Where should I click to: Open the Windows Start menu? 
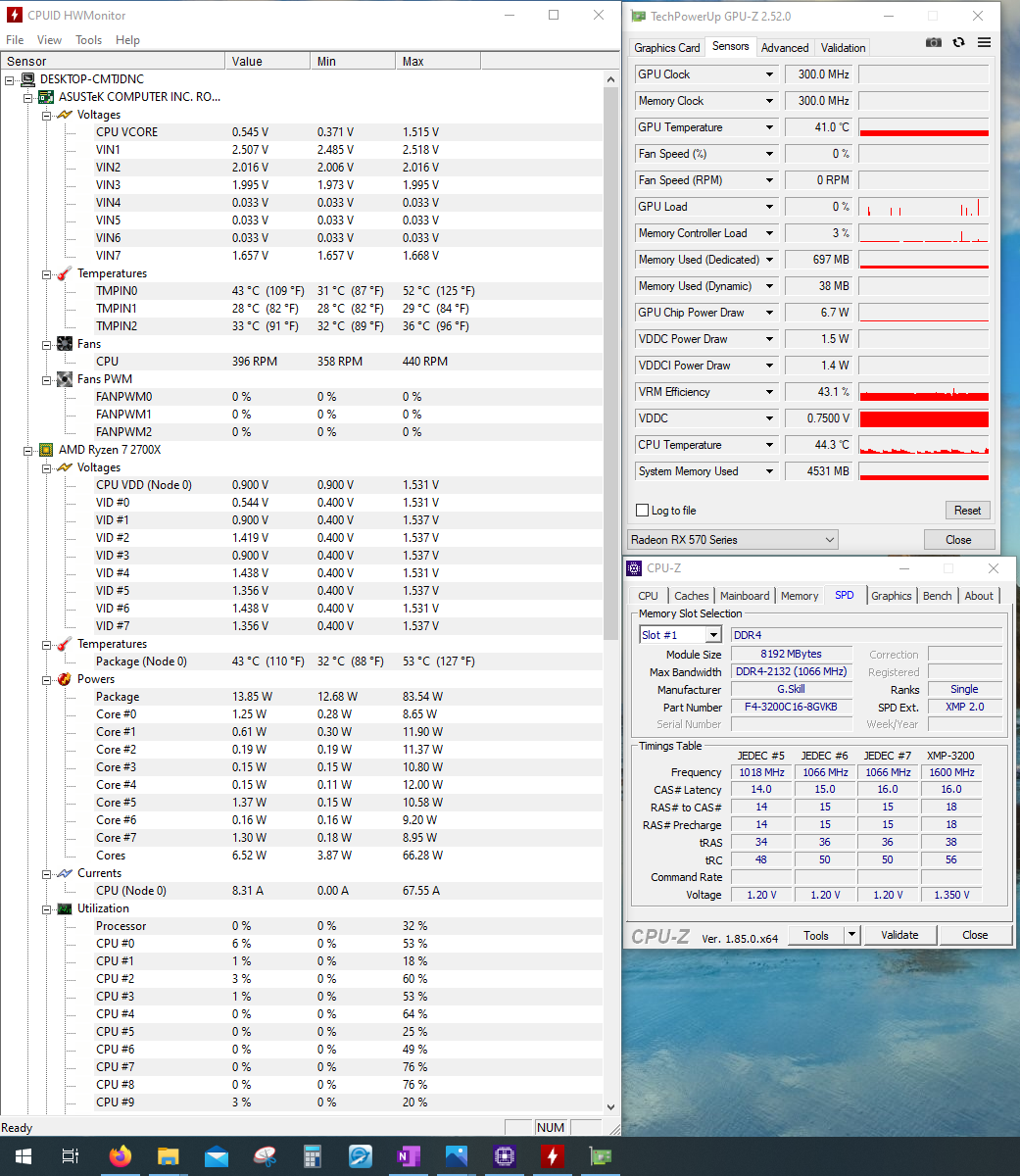[x=24, y=1156]
